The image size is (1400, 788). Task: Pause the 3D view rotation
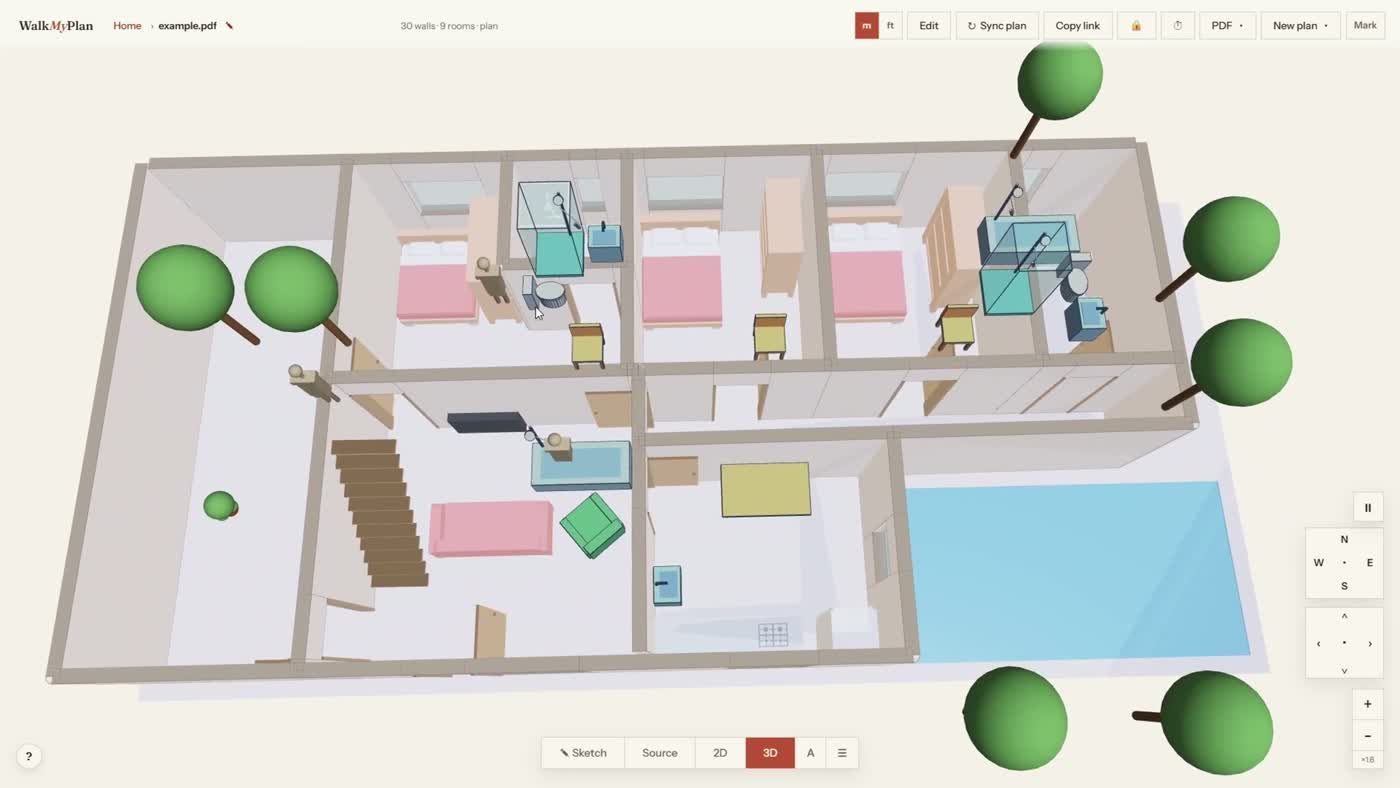click(x=1368, y=508)
